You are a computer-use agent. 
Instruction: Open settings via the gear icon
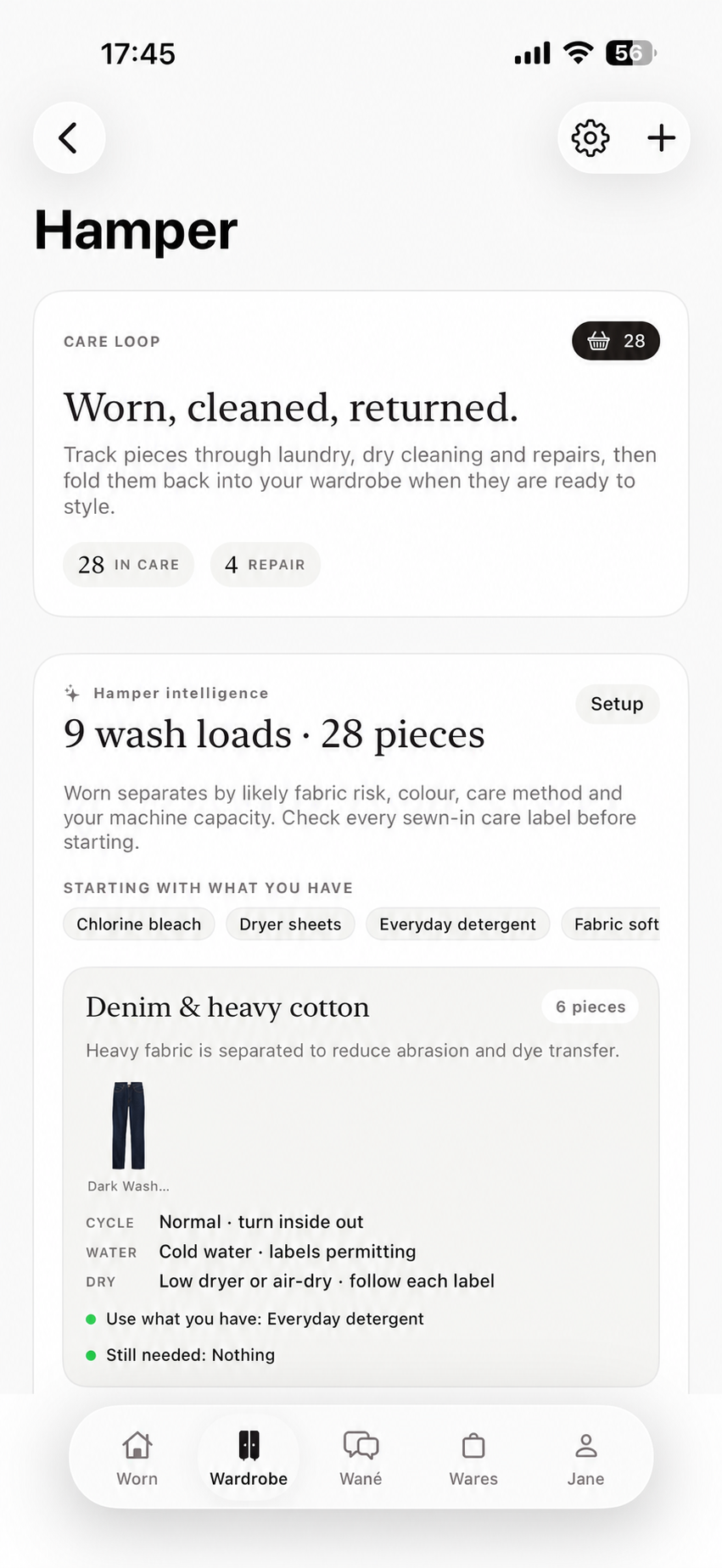click(590, 138)
